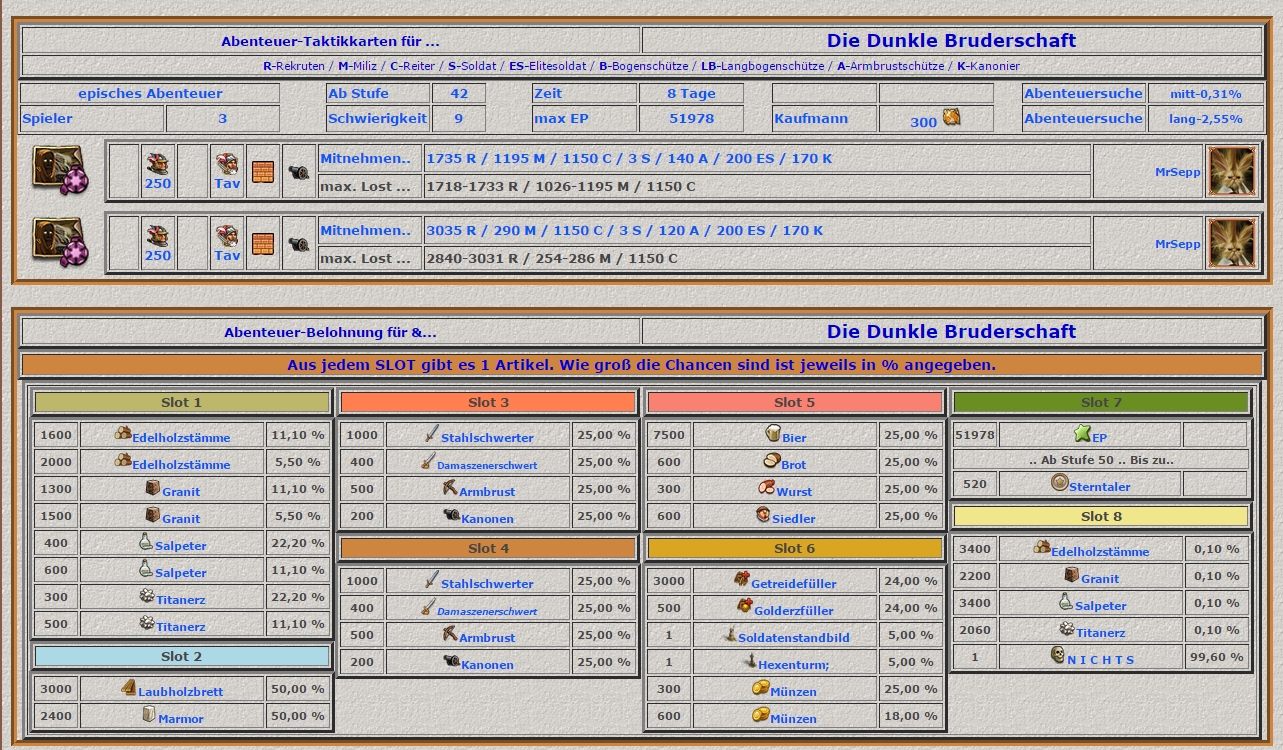Click the Hexenturm icon in Slot 6

(x=747, y=661)
